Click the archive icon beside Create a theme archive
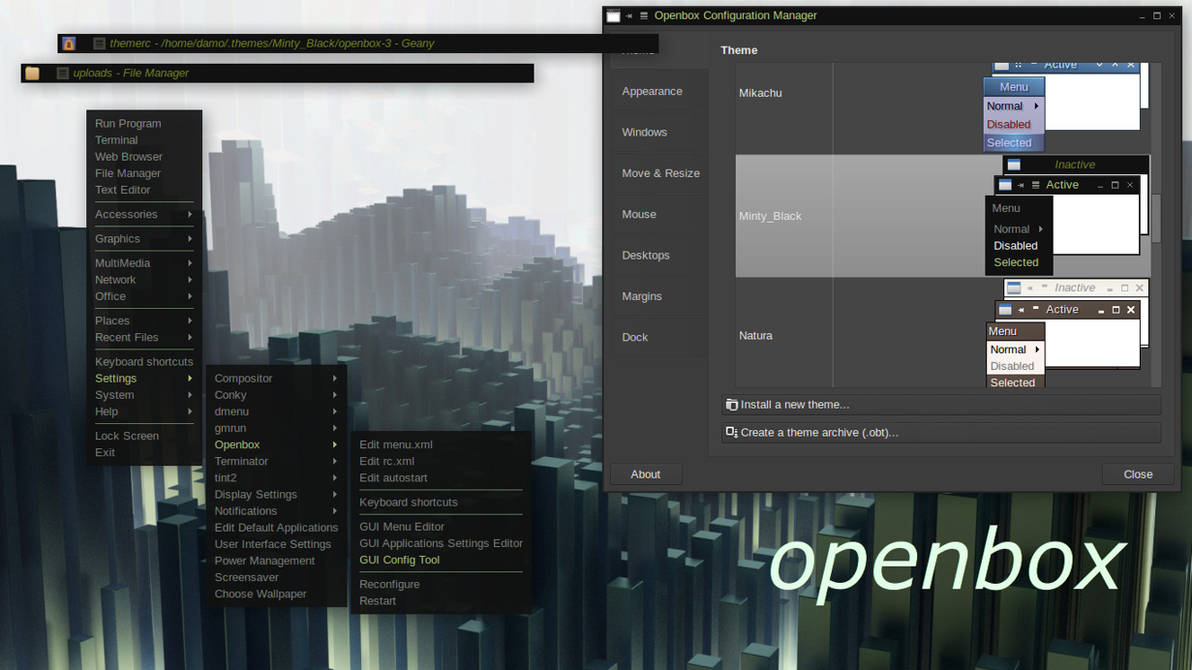The width and height of the screenshot is (1192, 670). click(x=732, y=432)
